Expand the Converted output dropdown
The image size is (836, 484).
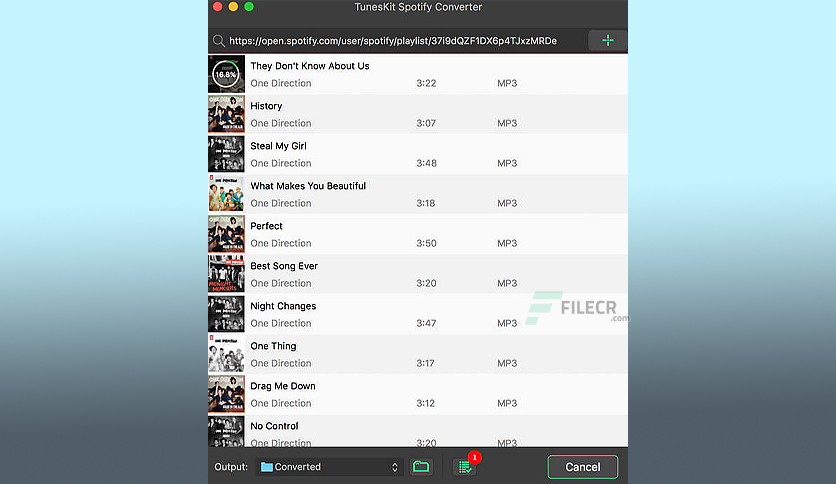click(329, 467)
